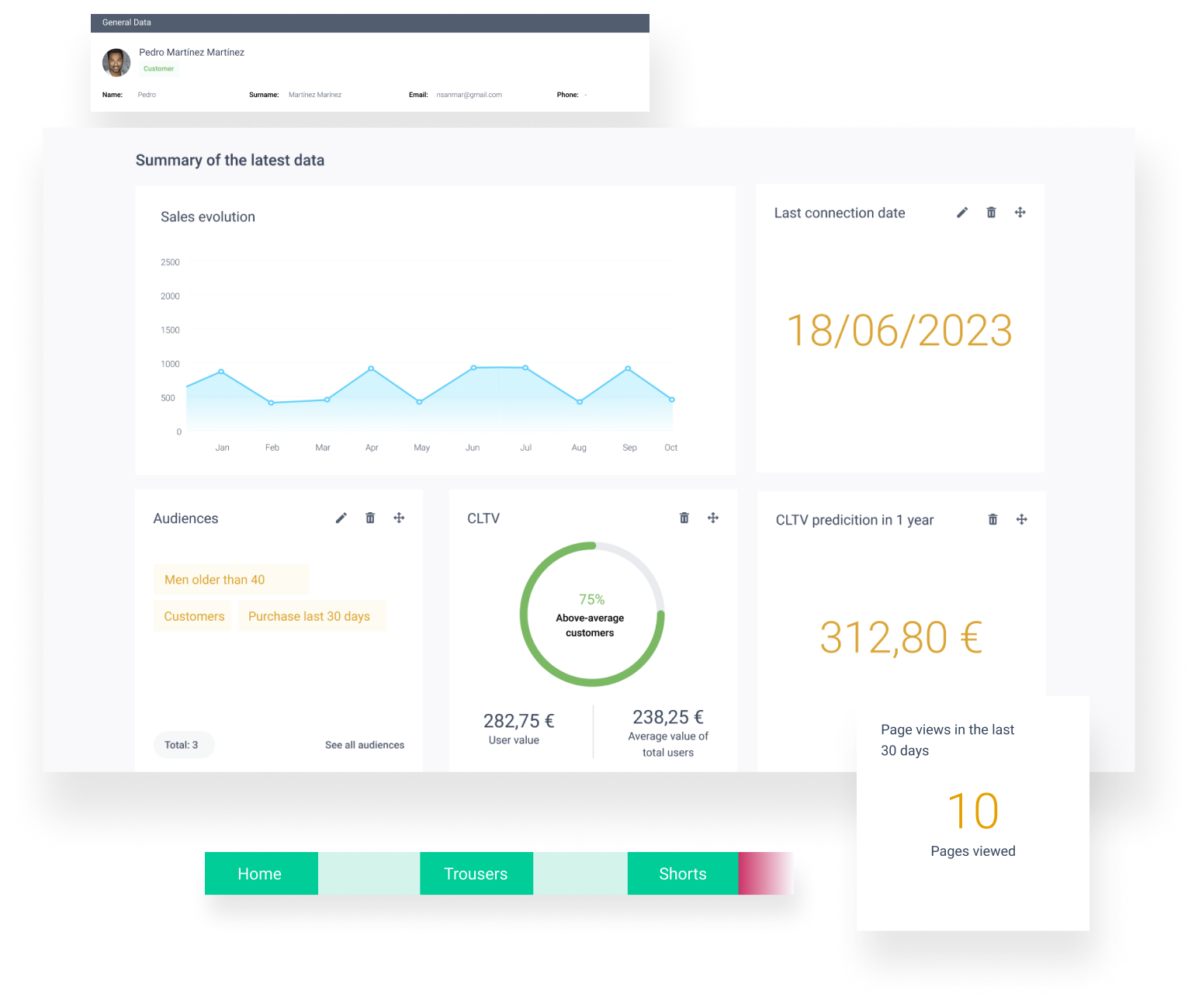Click move icon on CLTV widget
Viewport: 1195px width, 1008px height.
click(713, 518)
